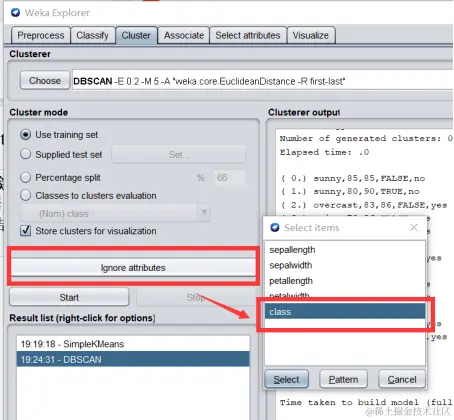This screenshot has height=420, width=454.
Task: Switch to Select attributes tab
Action: pos(248,35)
